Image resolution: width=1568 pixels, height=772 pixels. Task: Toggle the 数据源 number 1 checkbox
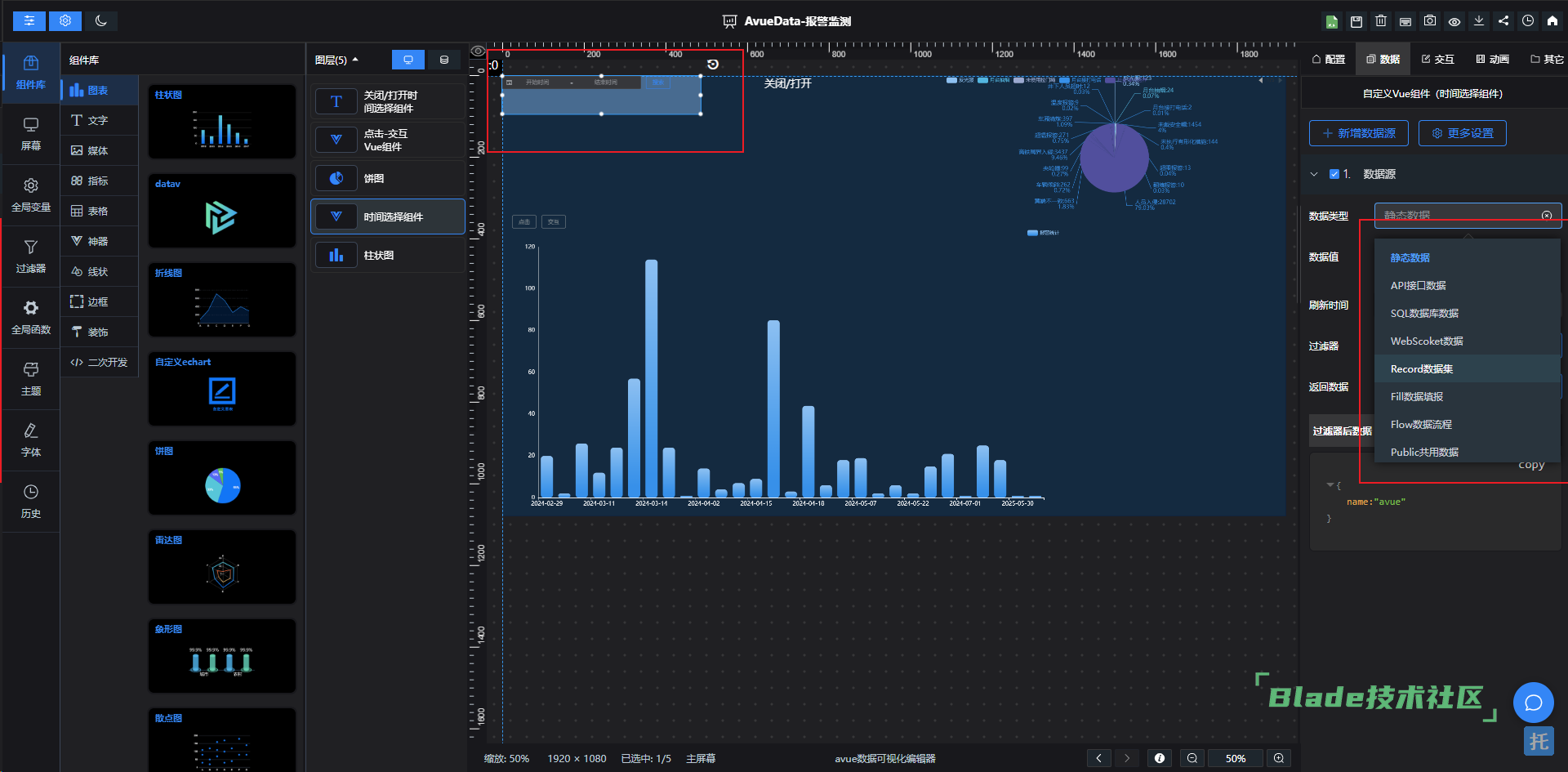(1334, 174)
